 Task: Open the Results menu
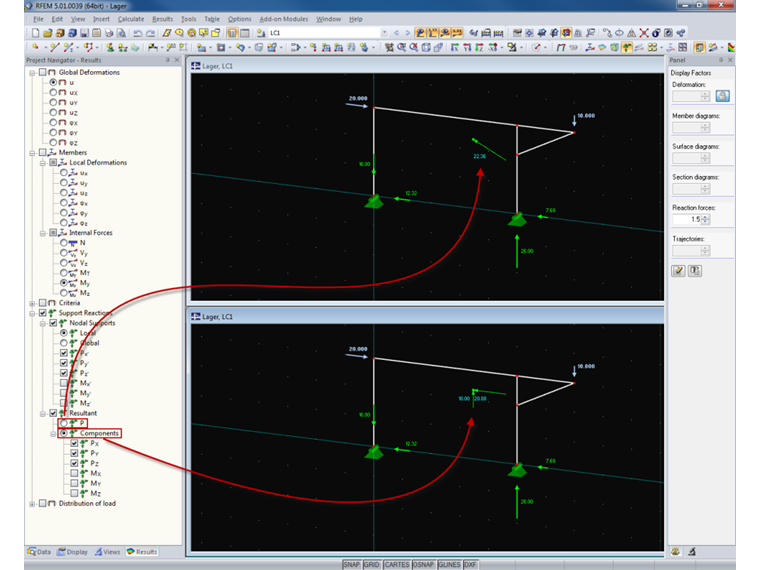[x=162, y=19]
